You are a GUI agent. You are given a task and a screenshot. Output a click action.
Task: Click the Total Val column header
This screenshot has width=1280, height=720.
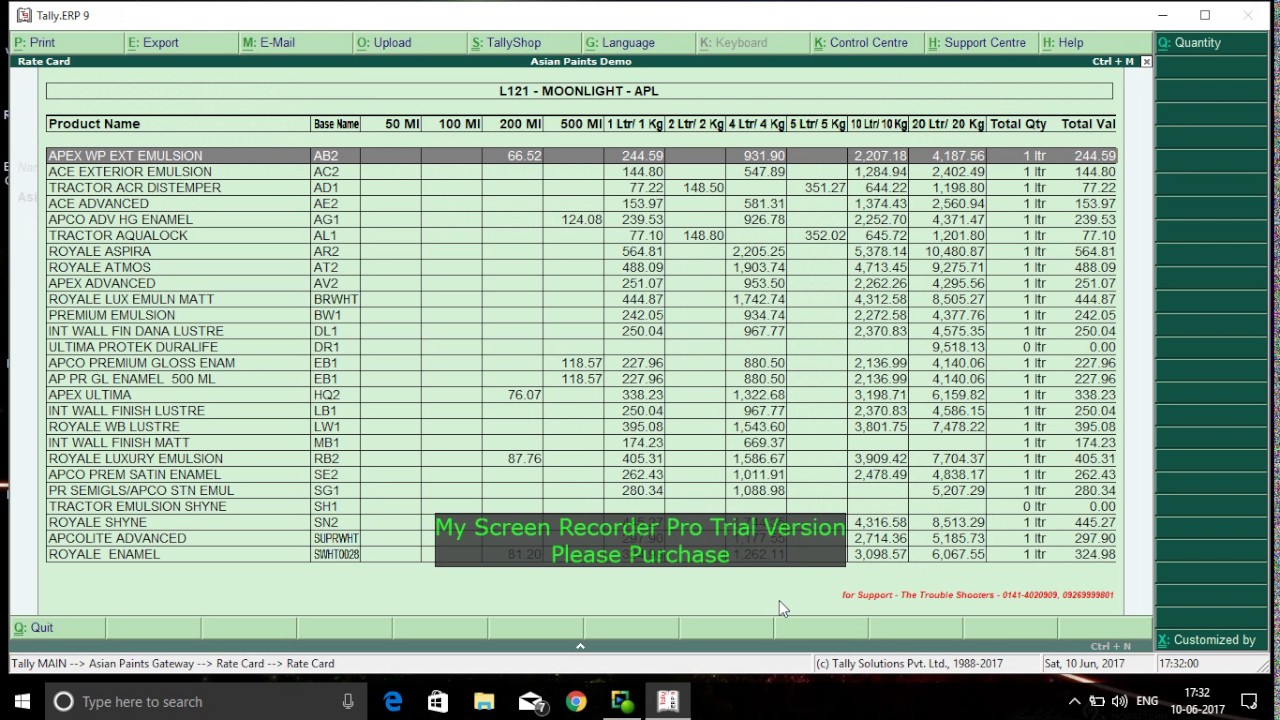(x=1088, y=124)
